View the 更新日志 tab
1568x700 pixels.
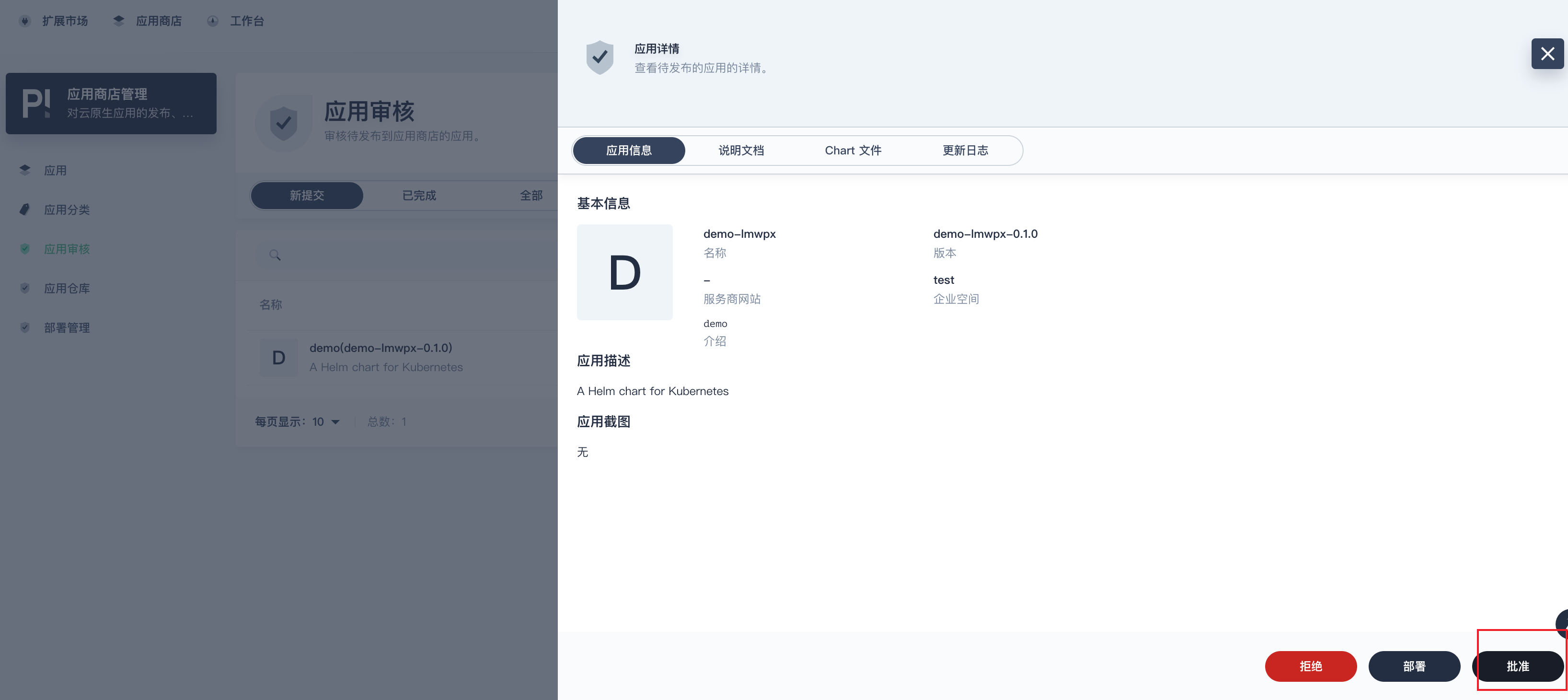(x=966, y=151)
